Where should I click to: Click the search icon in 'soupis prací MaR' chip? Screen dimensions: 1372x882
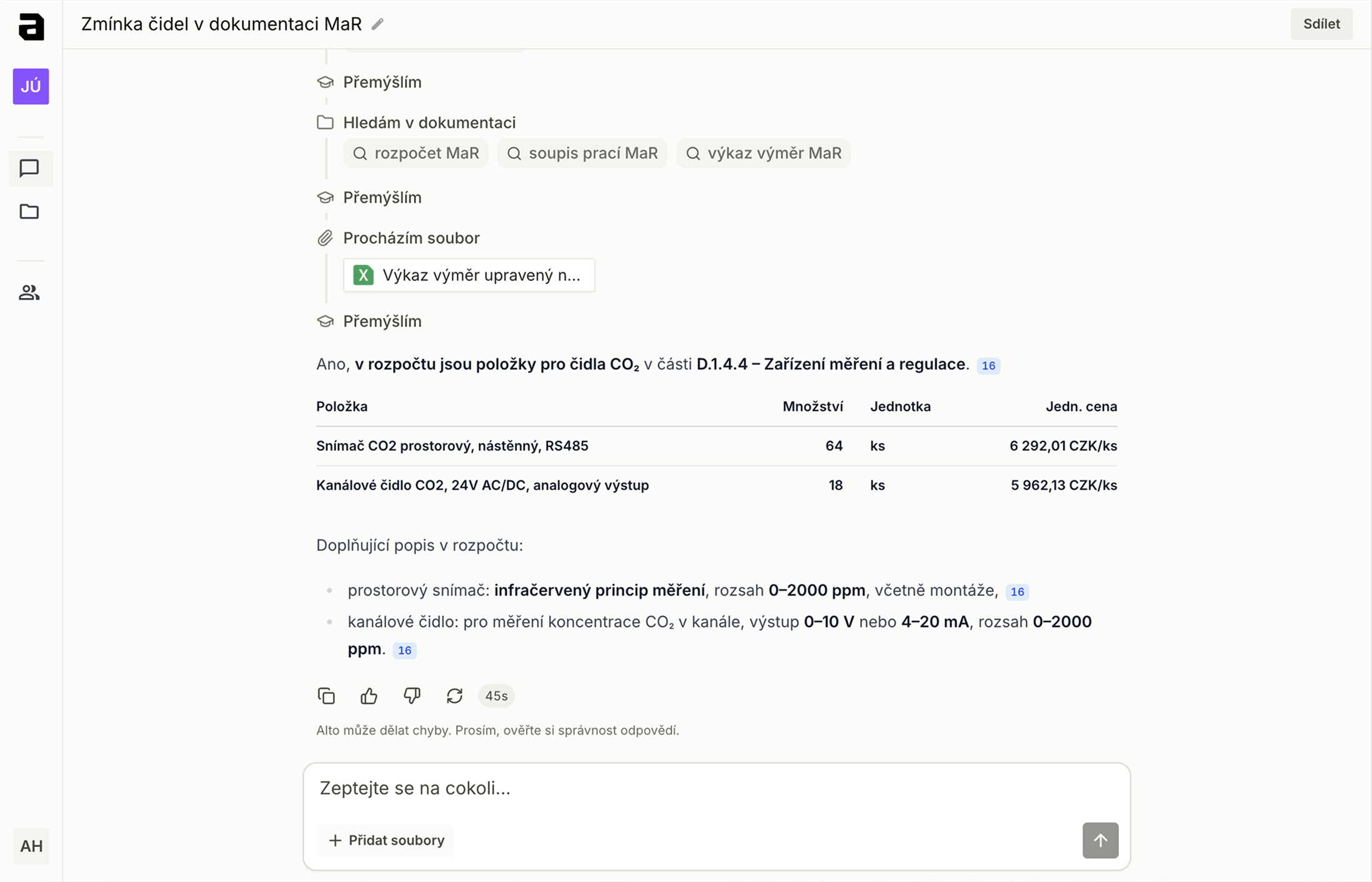(514, 154)
